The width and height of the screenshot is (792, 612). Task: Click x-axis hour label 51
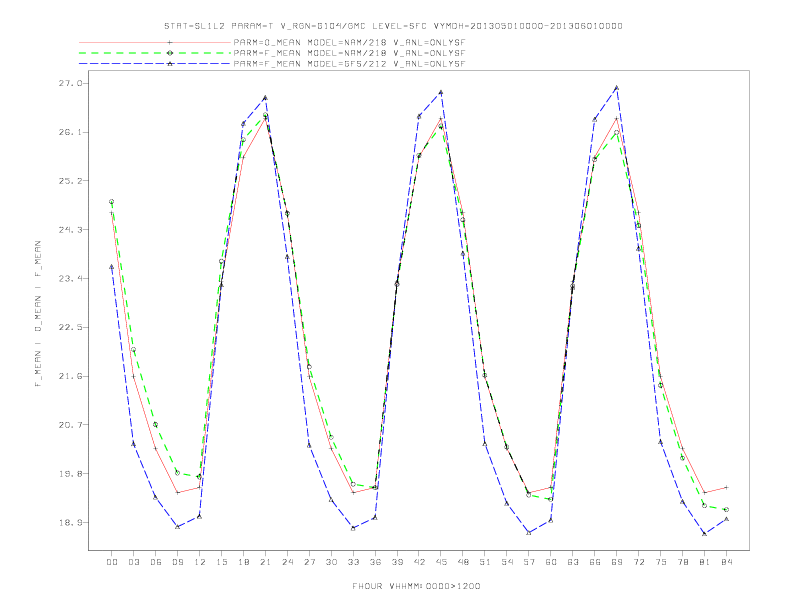[485, 562]
